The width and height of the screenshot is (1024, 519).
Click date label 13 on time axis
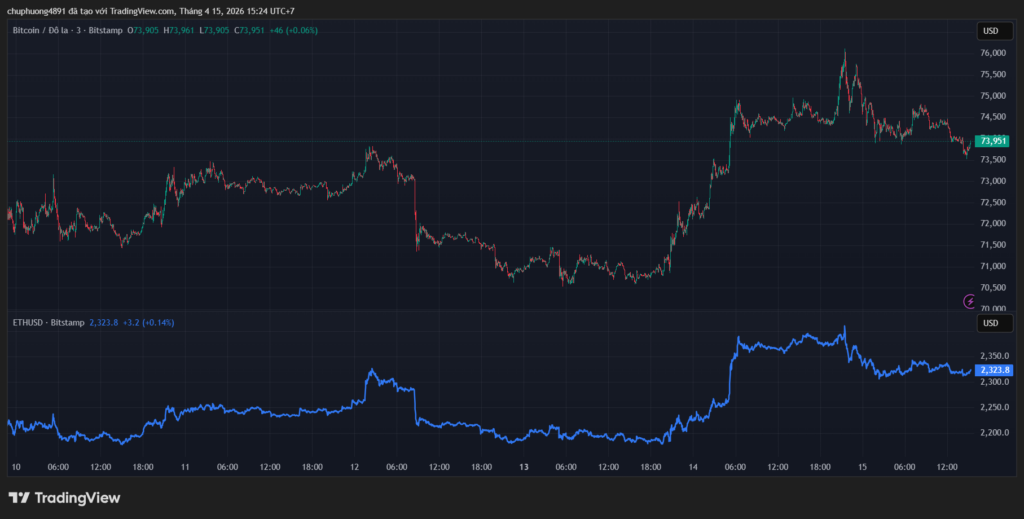[x=524, y=467]
